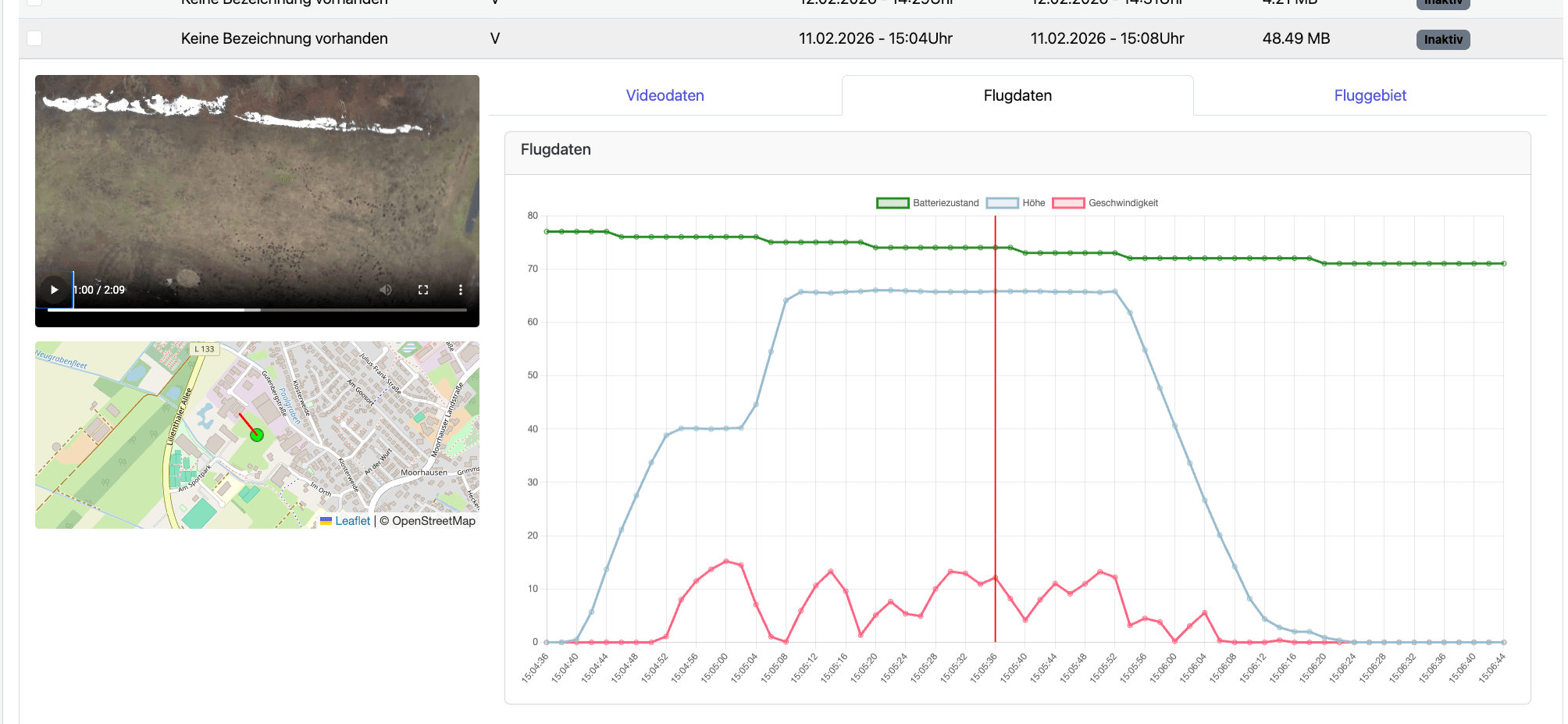Play the drone video
This screenshot has height=724, width=1568.
[x=54, y=290]
